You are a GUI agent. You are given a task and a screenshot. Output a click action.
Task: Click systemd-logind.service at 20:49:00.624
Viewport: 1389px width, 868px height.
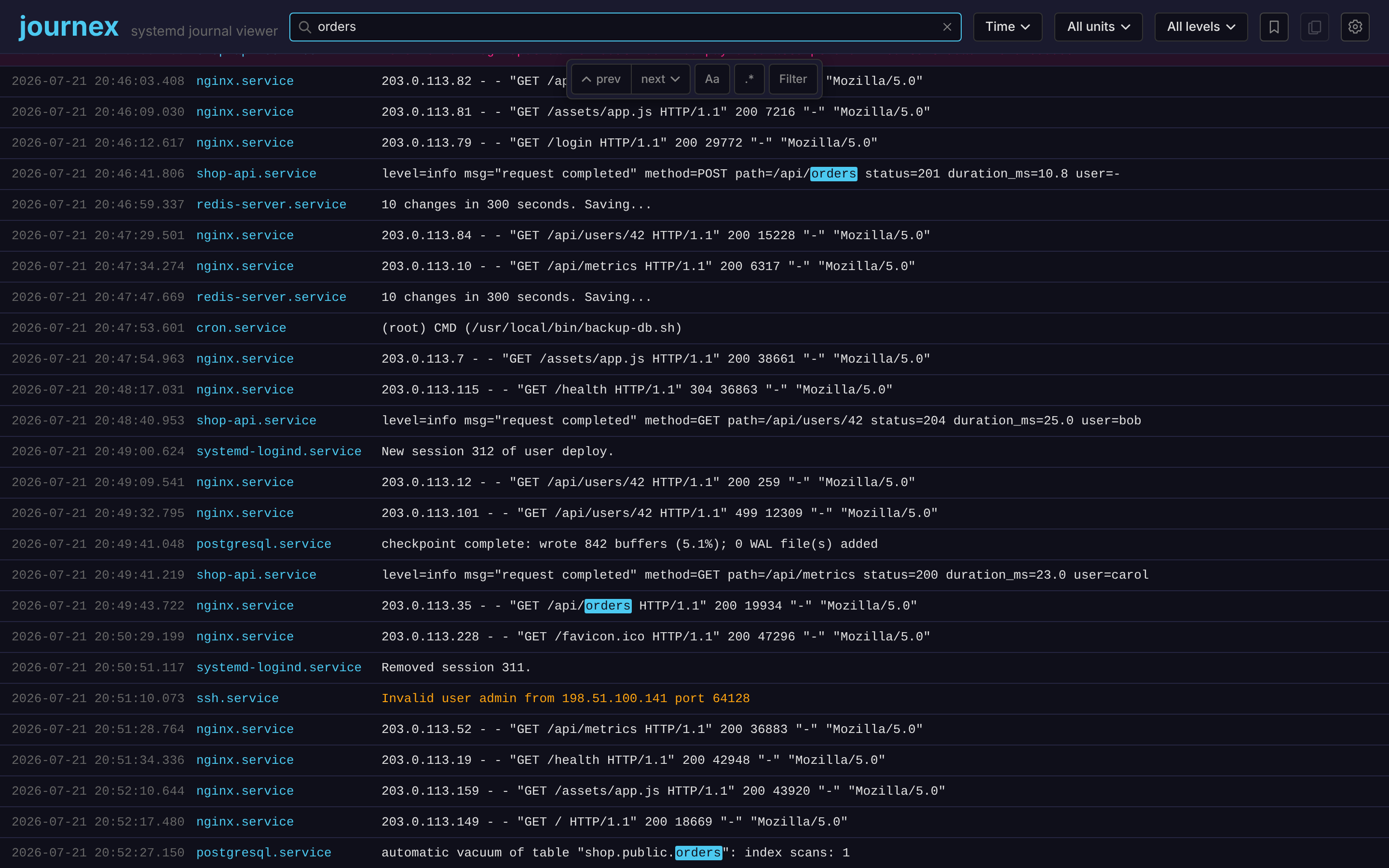pyautogui.click(x=278, y=452)
